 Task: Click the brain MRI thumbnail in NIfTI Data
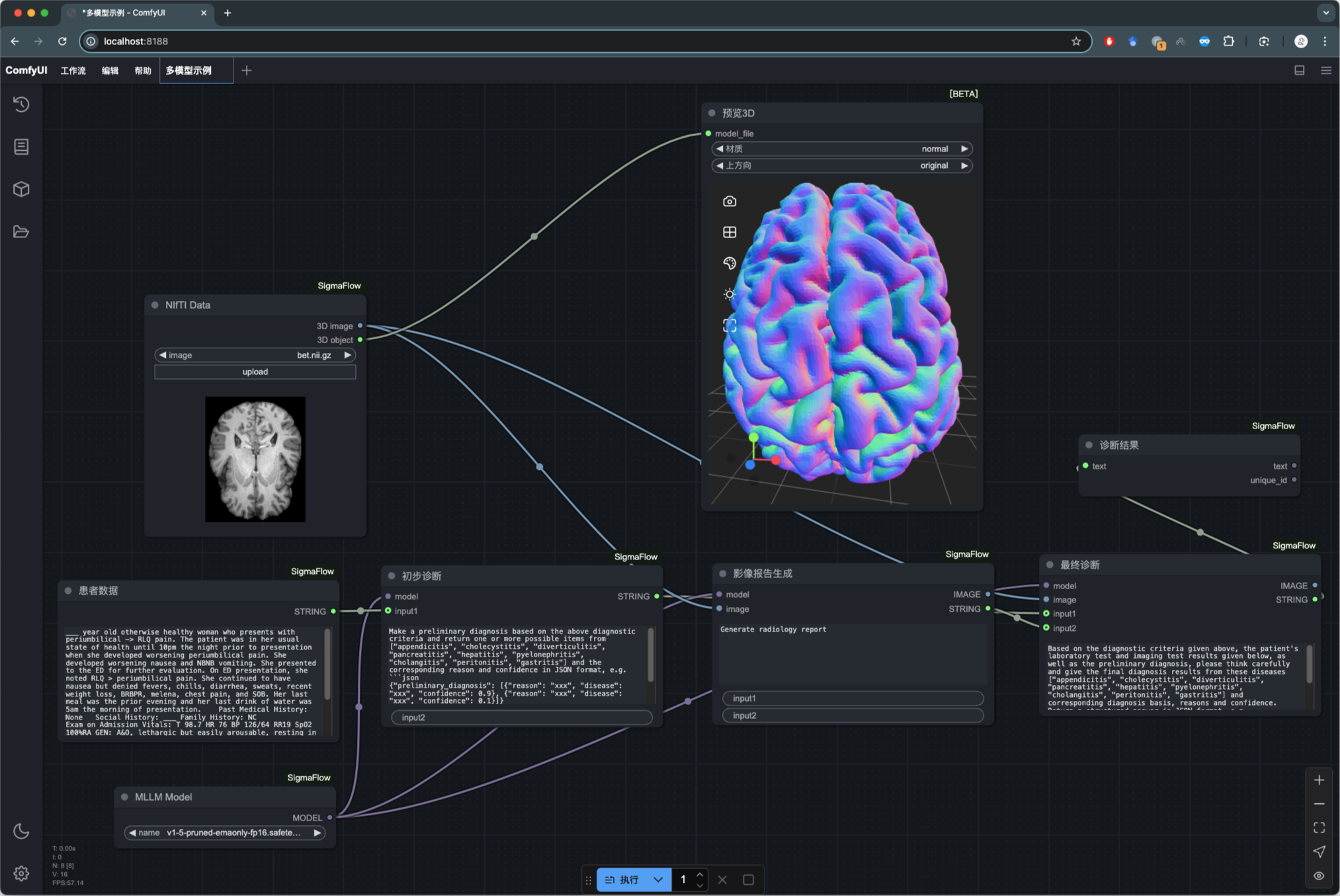[255, 459]
